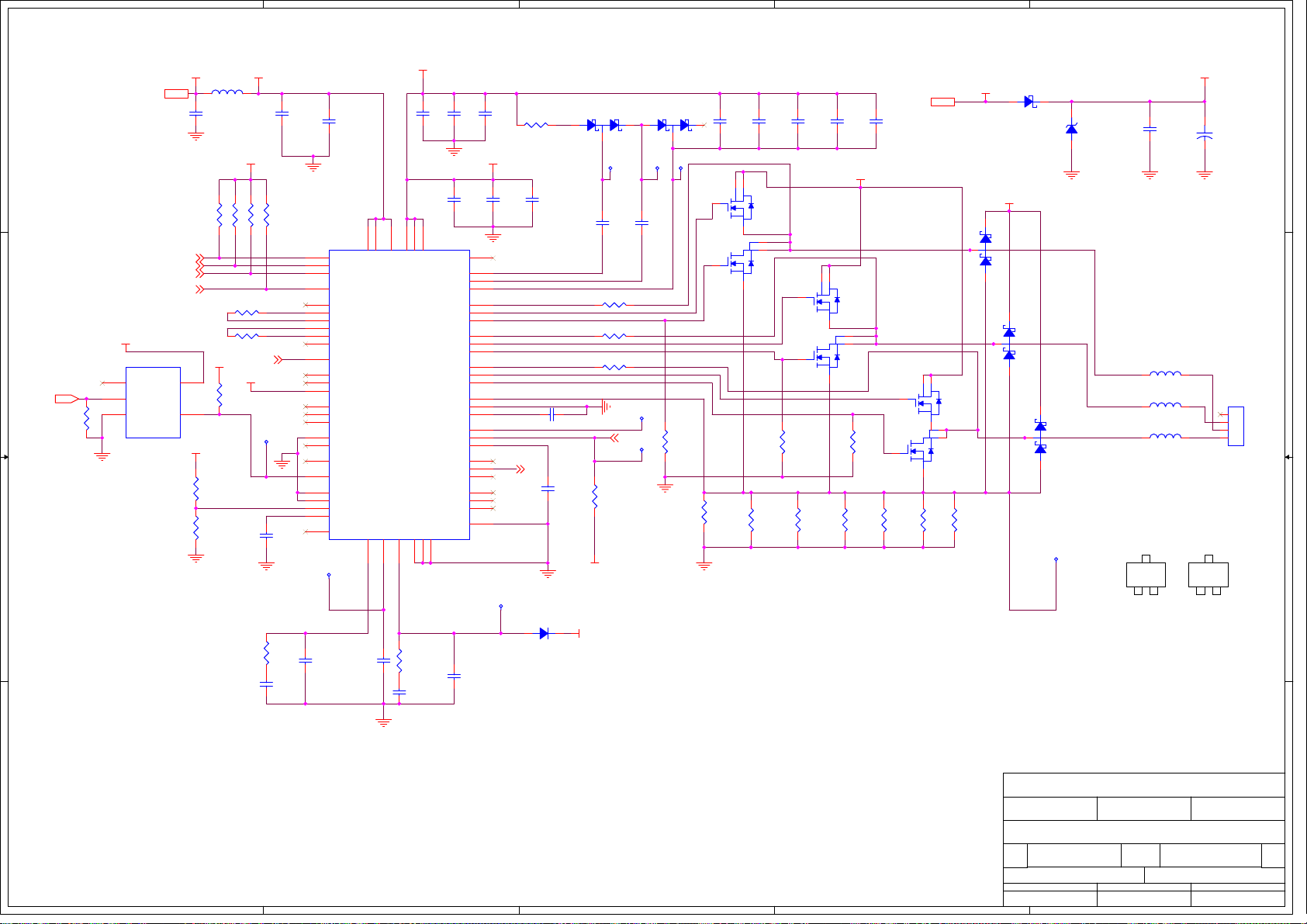Select the three-pin connector after the output inductors
1307x924 pixels.
(1236, 426)
